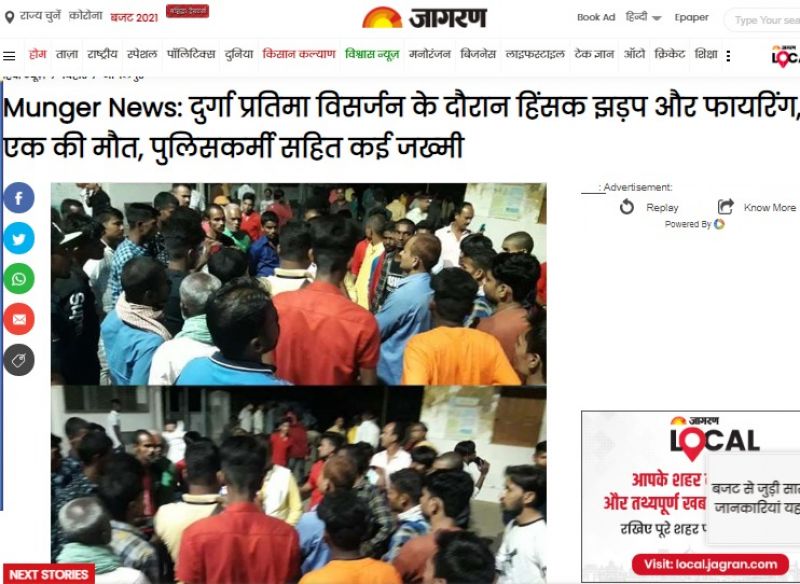Expand the हिन्दी language dropdown
This screenshot has height=584, width=800.
coord(643,17)
